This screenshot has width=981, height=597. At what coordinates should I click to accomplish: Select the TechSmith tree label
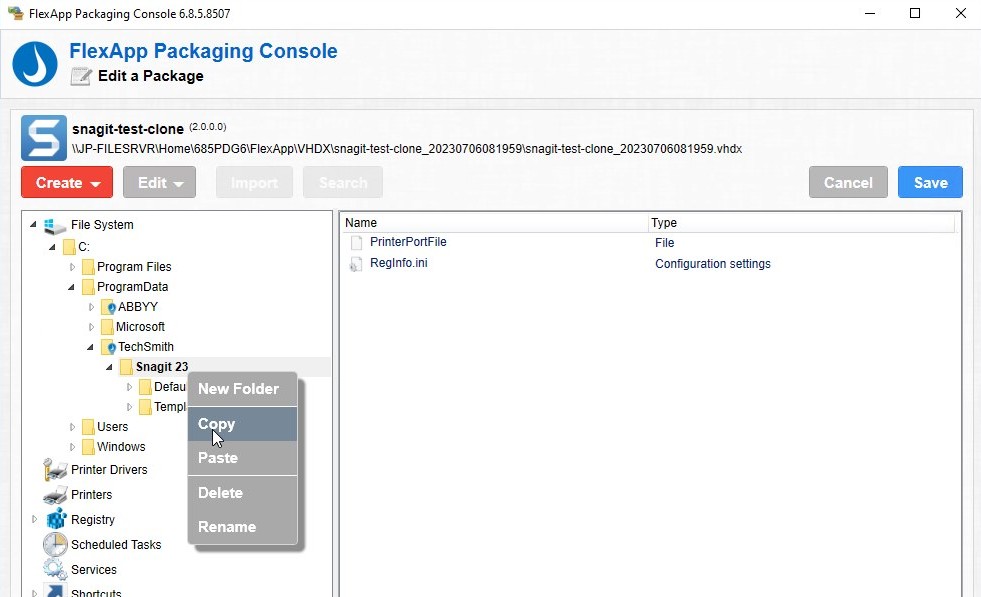pos(146,347)
